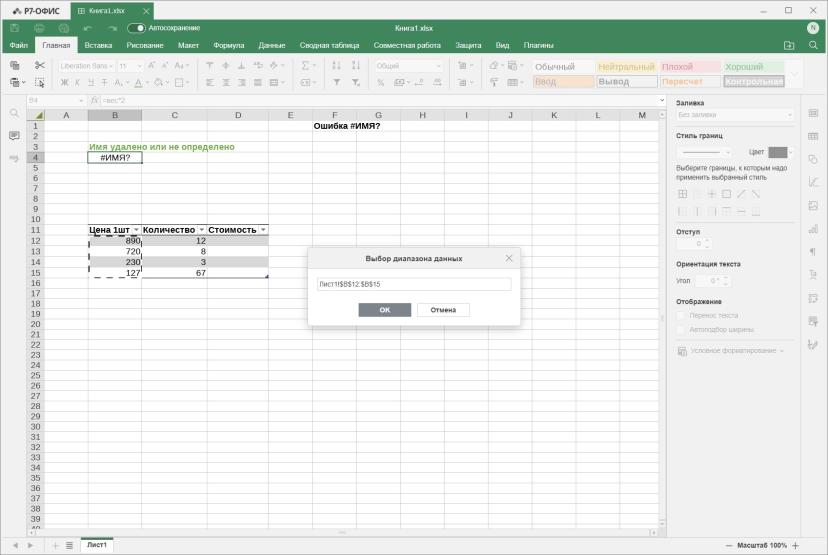
Task: Select the Лист1 sheet tab
Action: coord(97,545)
